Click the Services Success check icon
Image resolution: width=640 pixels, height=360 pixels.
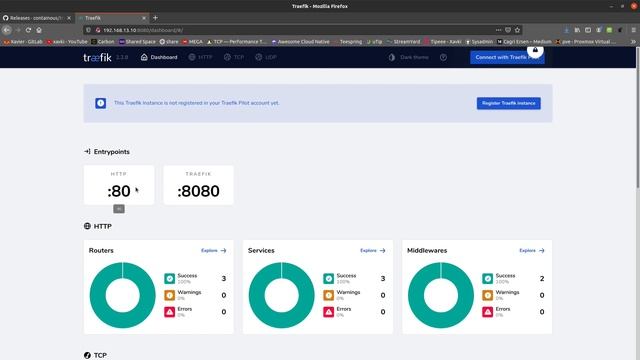point(329,278)
